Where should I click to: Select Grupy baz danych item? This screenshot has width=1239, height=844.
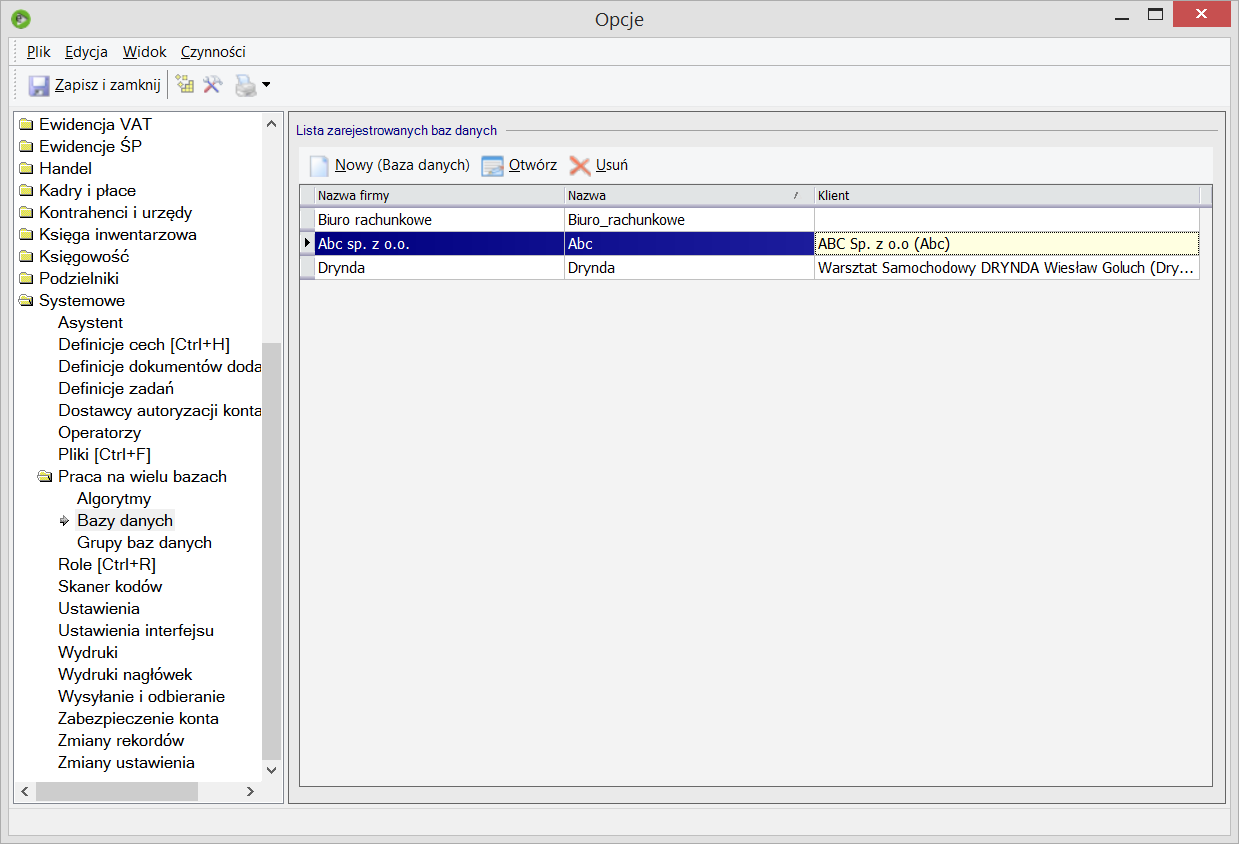(144, 543)
